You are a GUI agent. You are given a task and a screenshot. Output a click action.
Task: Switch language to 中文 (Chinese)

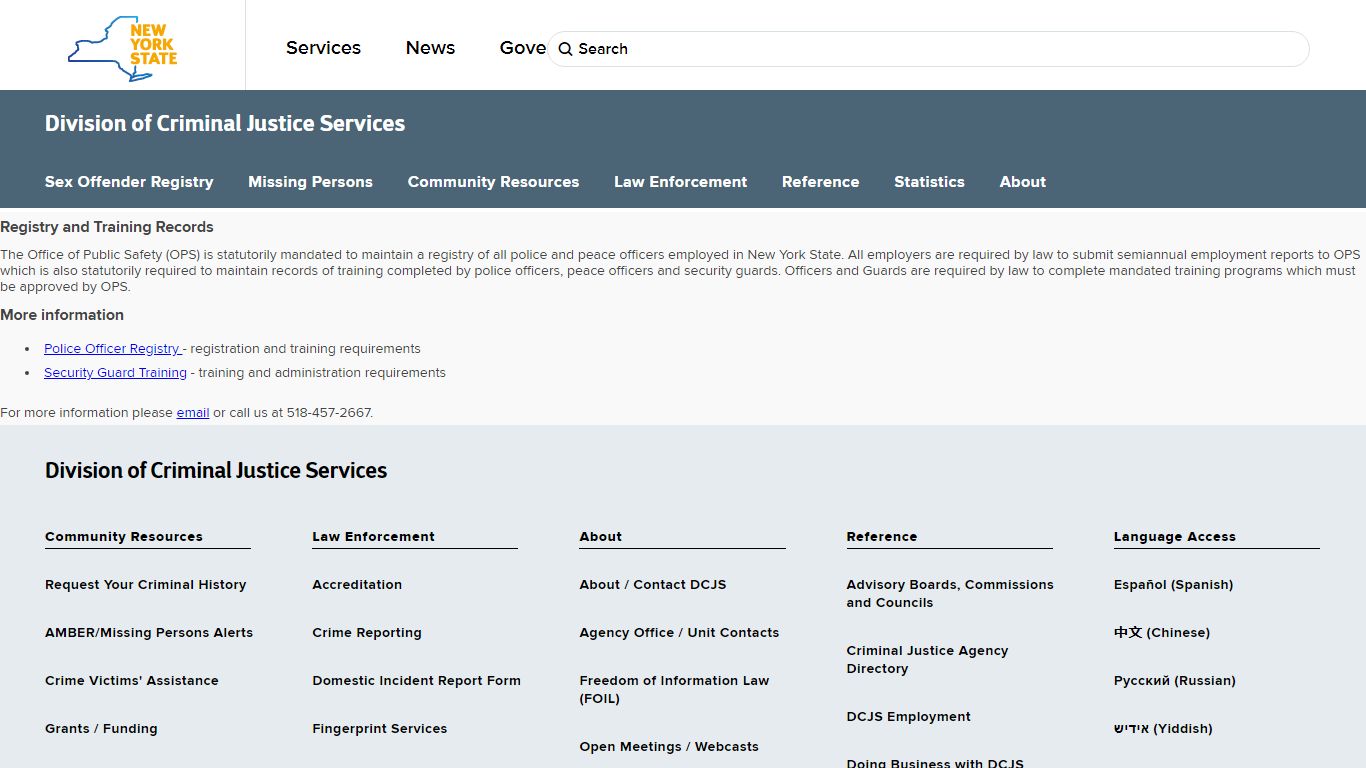pos(1161,633)
